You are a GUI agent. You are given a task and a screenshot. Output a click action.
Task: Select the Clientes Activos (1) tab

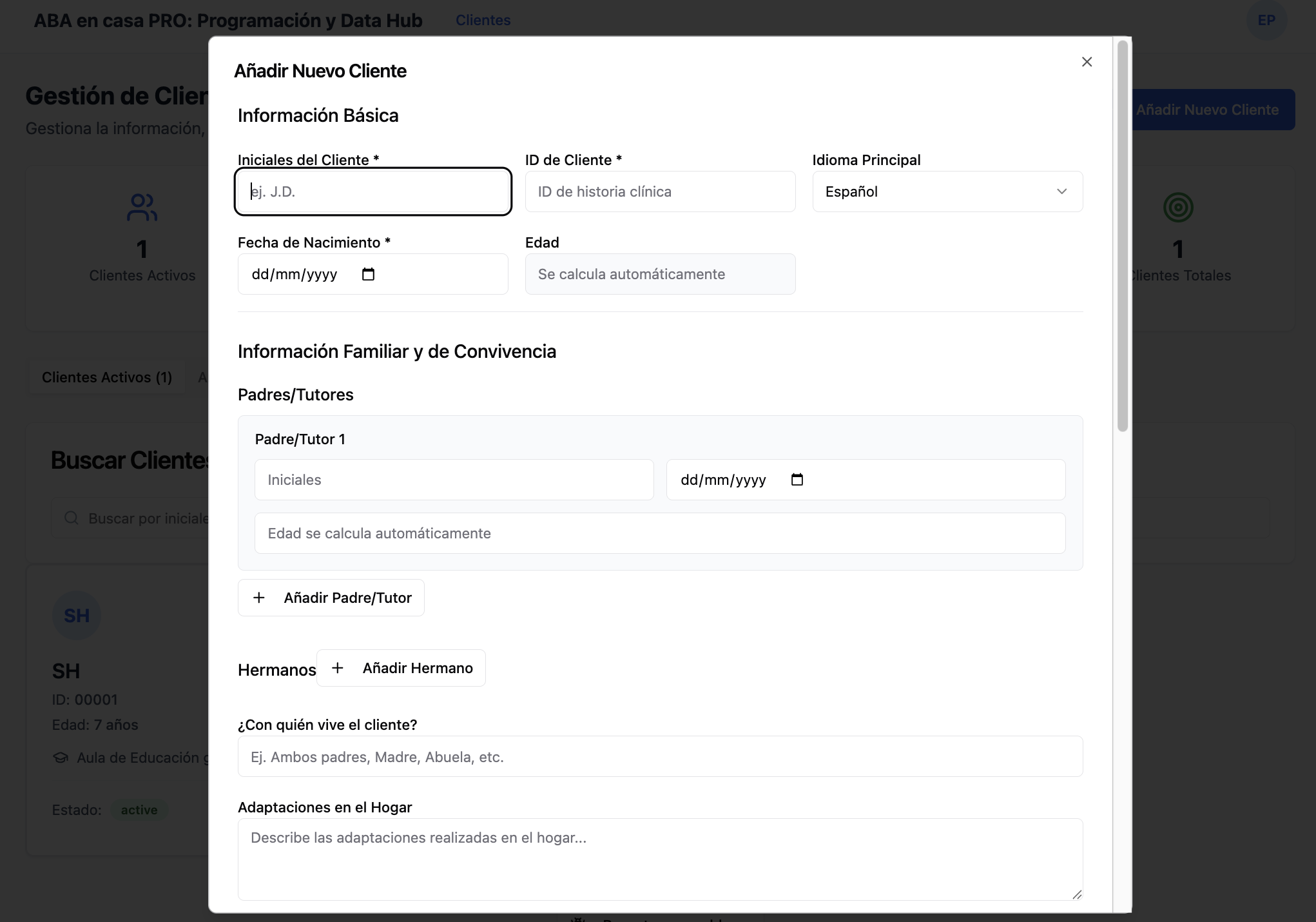point(107,377)
